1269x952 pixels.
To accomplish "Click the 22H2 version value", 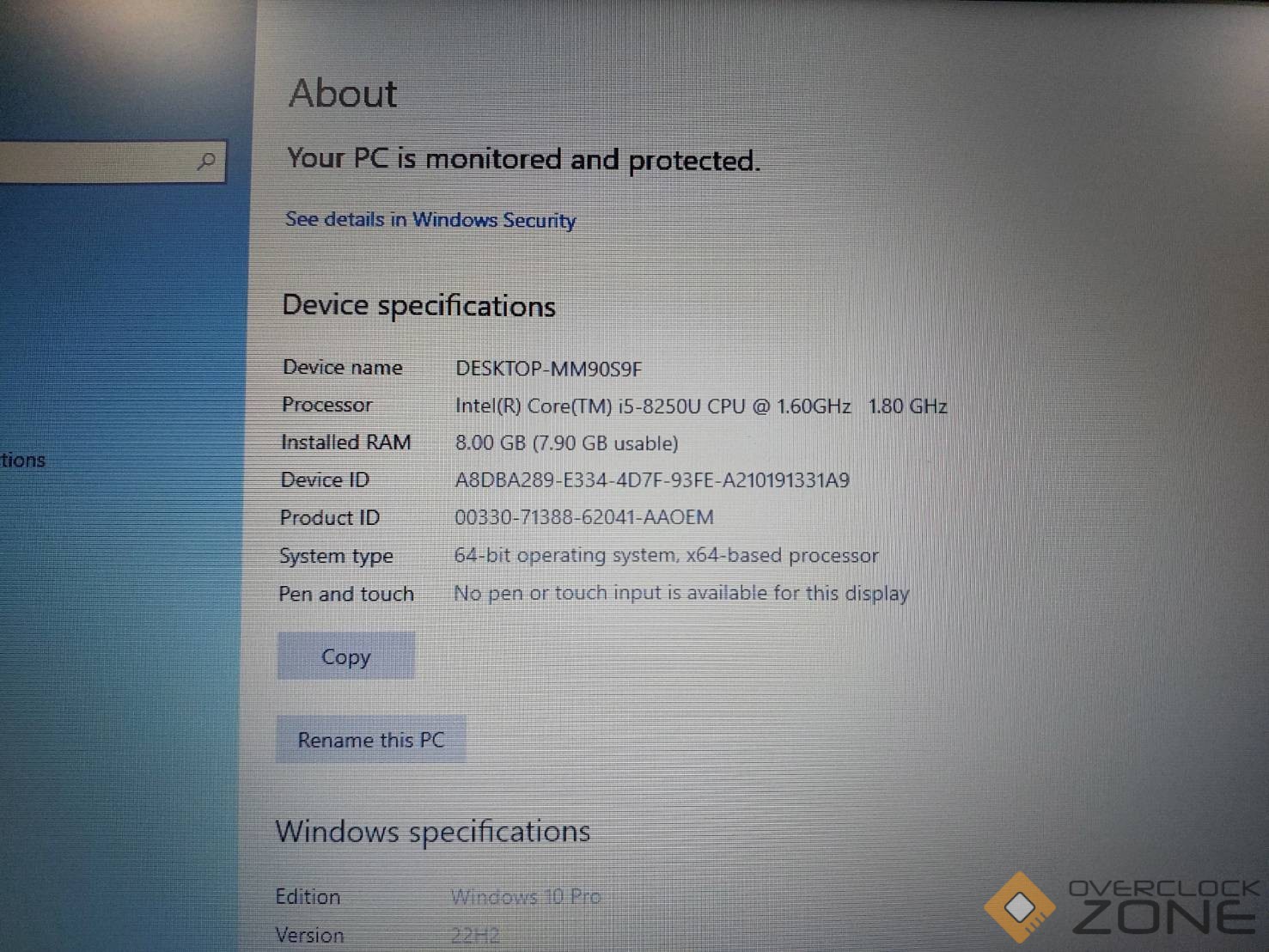I will (475, 935).
